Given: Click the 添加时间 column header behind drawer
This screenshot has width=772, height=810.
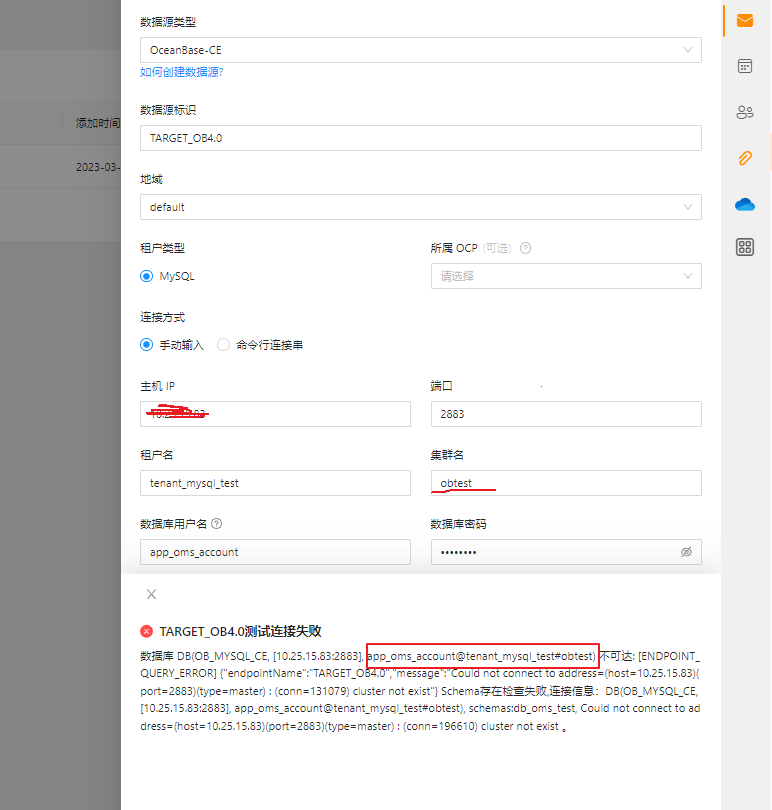Looking at the screenshot, I should click(x=98, y=123).
